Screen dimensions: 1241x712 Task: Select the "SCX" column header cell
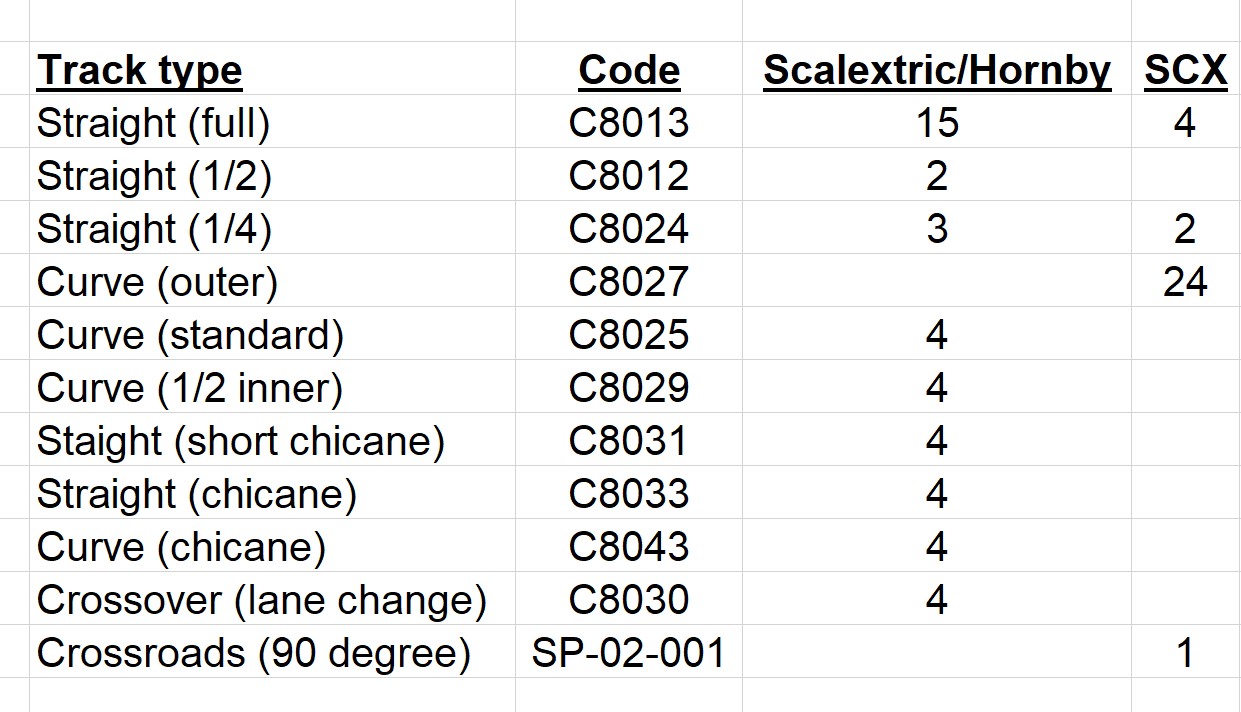[1185, 70]
